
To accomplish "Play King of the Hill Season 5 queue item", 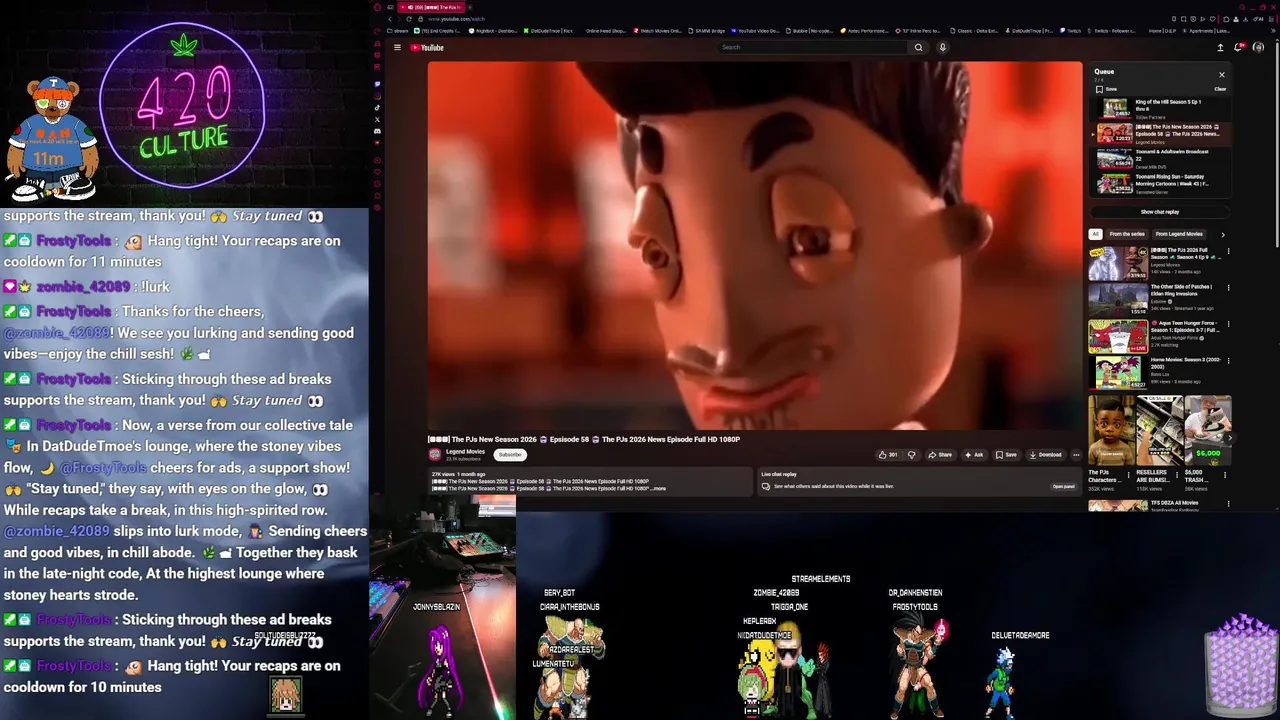I will pyautogui.click(x=1160, y=108).
